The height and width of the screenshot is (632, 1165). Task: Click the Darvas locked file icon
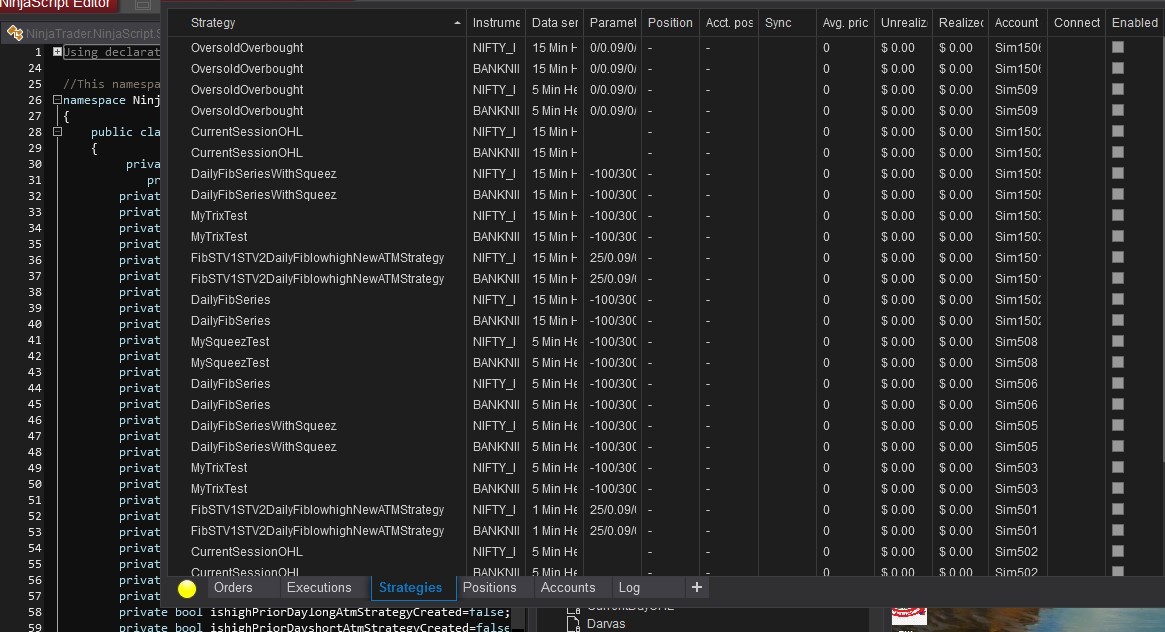[x=574, y=623]
